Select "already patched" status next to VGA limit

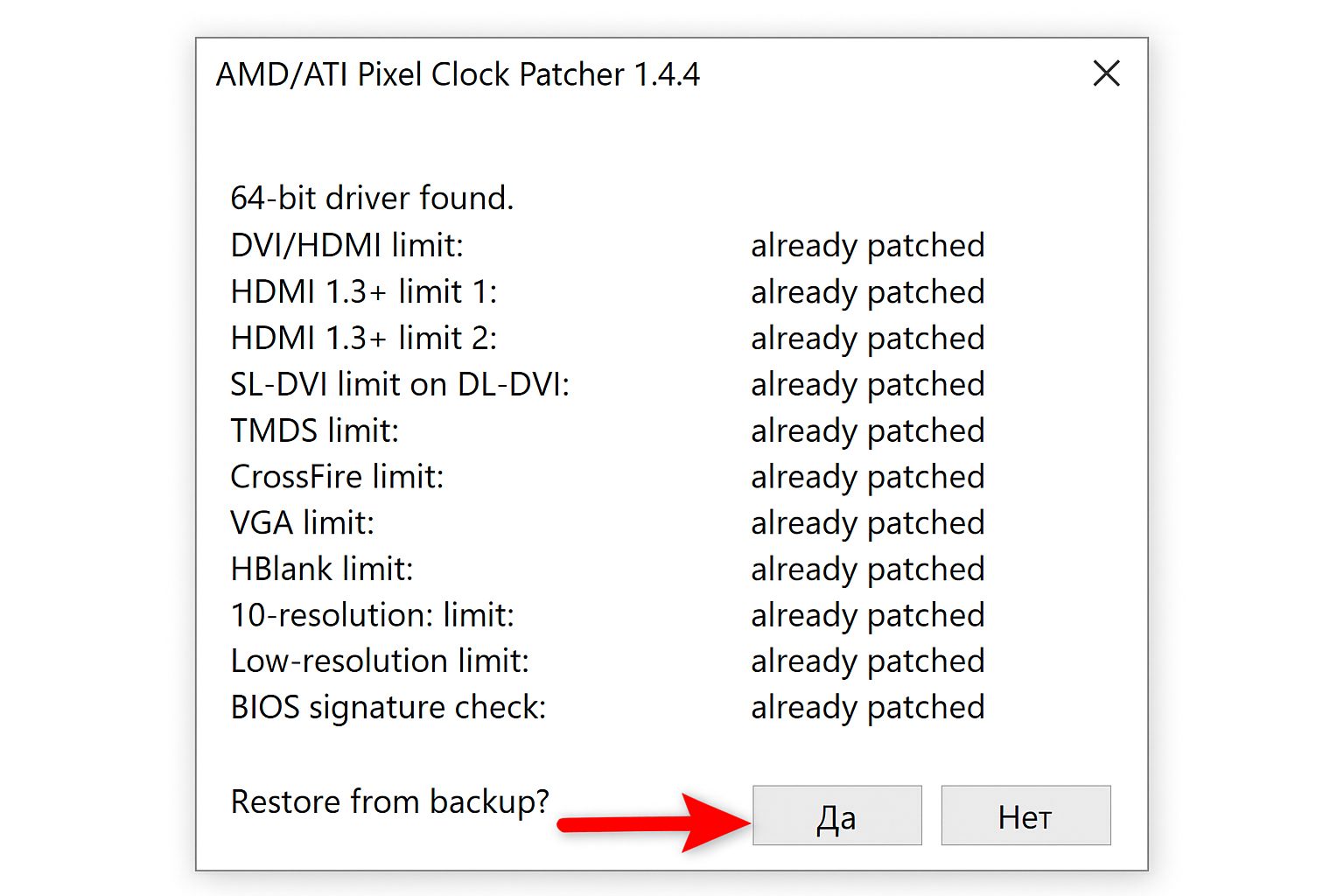[867, 523]
